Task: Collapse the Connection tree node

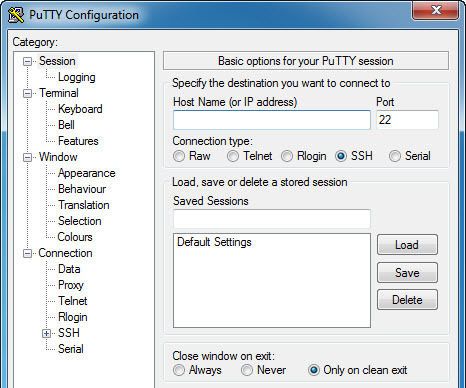Action: coord(27,254)
